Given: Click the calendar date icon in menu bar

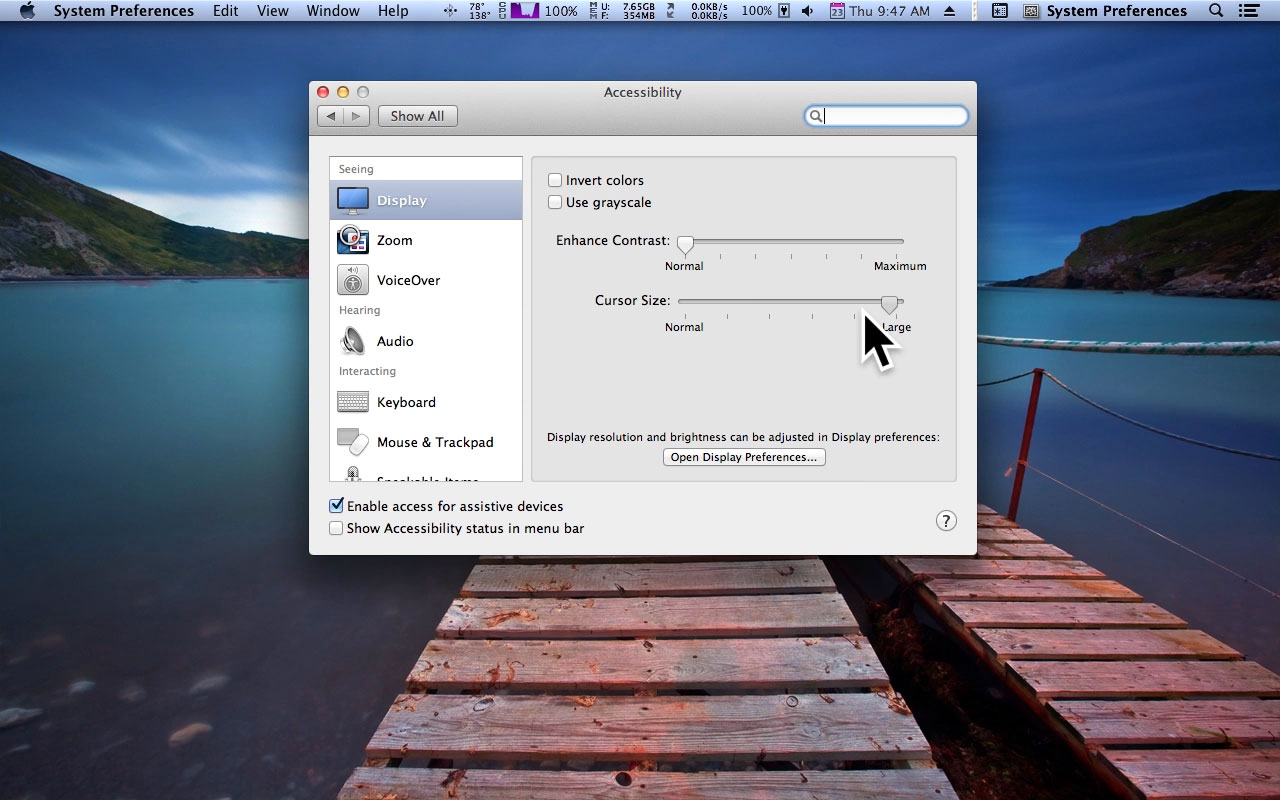Looking at the screenshot, I should (837, 11).
